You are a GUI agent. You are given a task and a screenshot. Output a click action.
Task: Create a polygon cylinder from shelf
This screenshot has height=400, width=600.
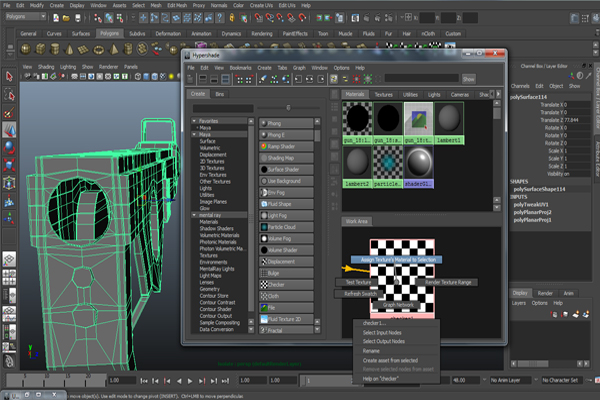tap(55, 49)
